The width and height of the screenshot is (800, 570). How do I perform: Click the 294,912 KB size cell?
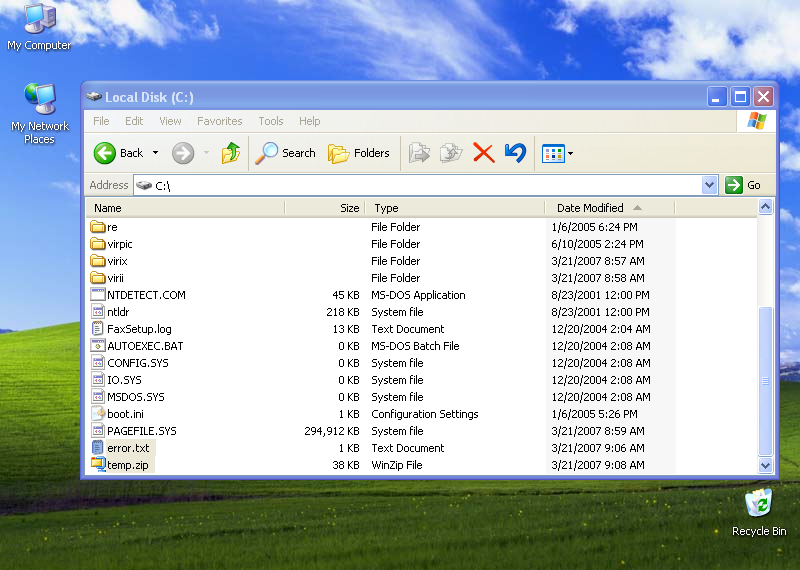332,431
